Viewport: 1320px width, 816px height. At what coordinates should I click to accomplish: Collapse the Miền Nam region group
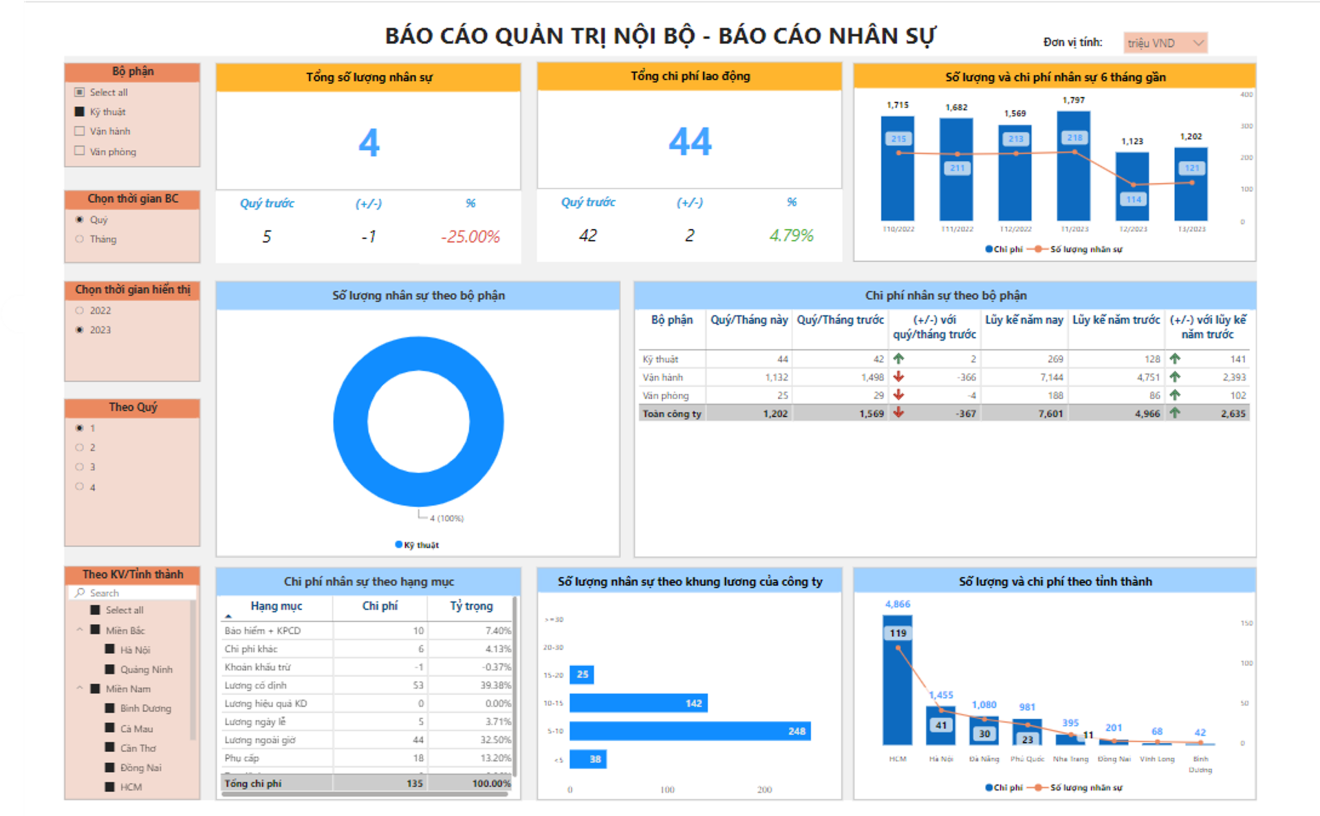point(79,689)
